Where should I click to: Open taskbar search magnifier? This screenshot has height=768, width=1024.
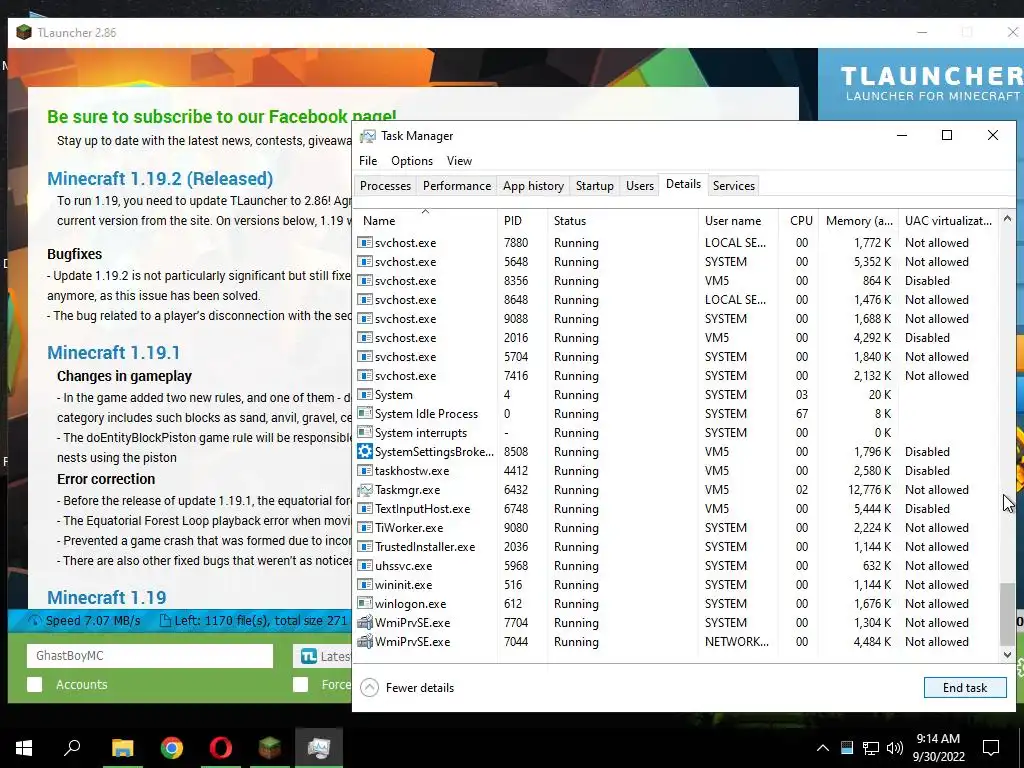click(72, 748)
